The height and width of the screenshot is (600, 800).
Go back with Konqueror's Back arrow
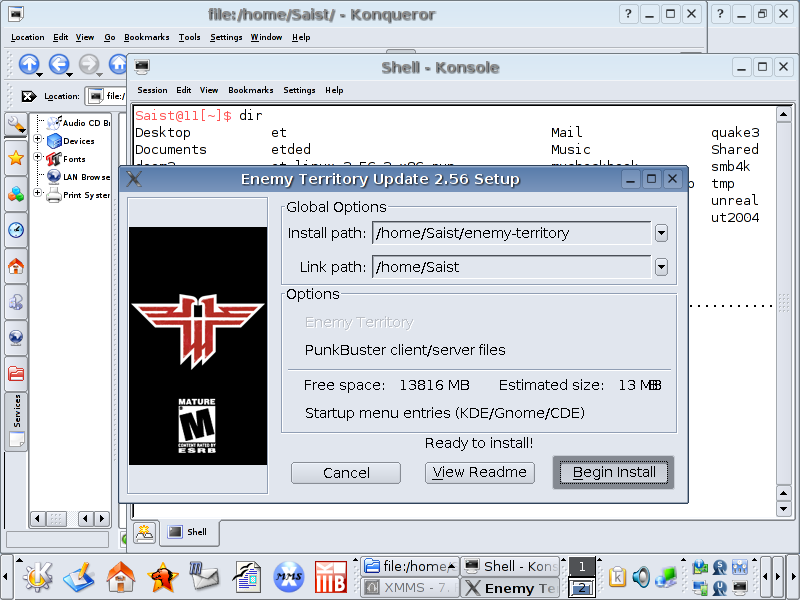tap(58, 65)
